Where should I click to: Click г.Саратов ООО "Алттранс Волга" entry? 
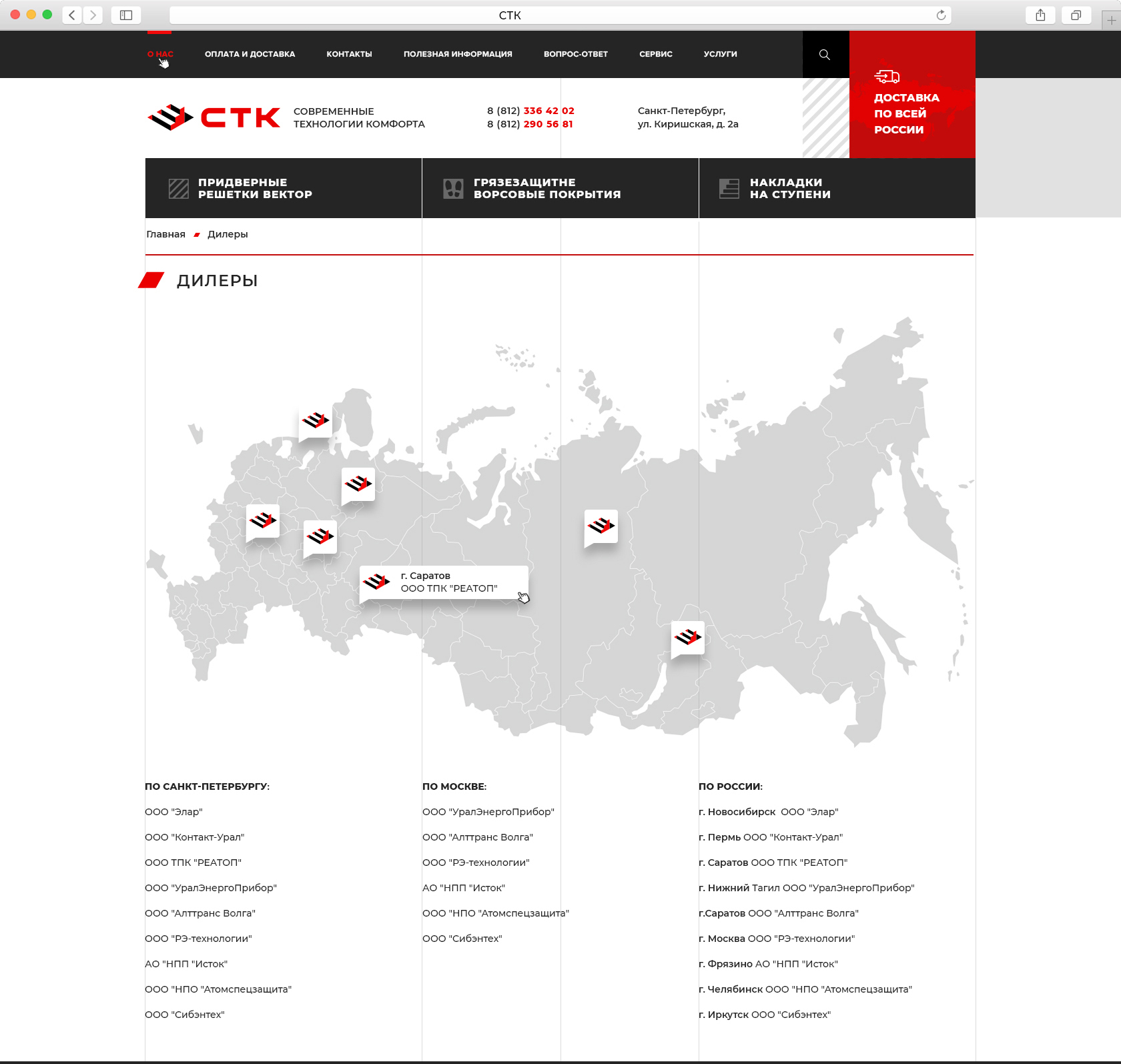[x=779, y=913]
